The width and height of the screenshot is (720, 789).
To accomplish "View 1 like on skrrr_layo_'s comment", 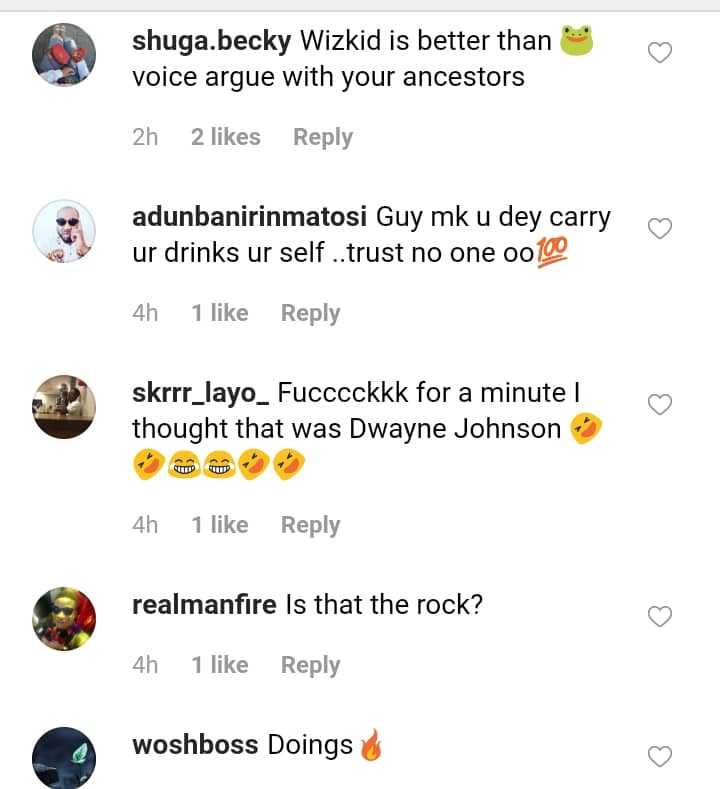I will (220, 525).
